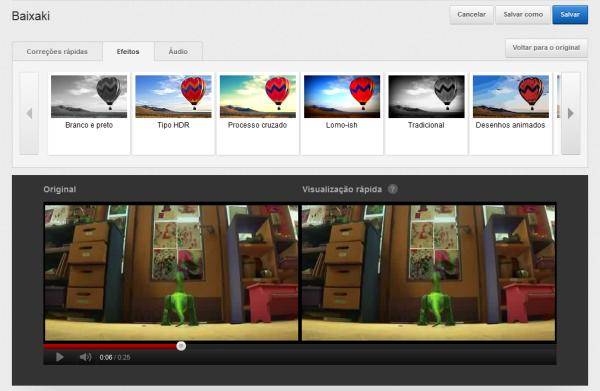Revert using Voltar para o original
The image size is (600, 391).
pyautogui.click(x=546, y=48)
